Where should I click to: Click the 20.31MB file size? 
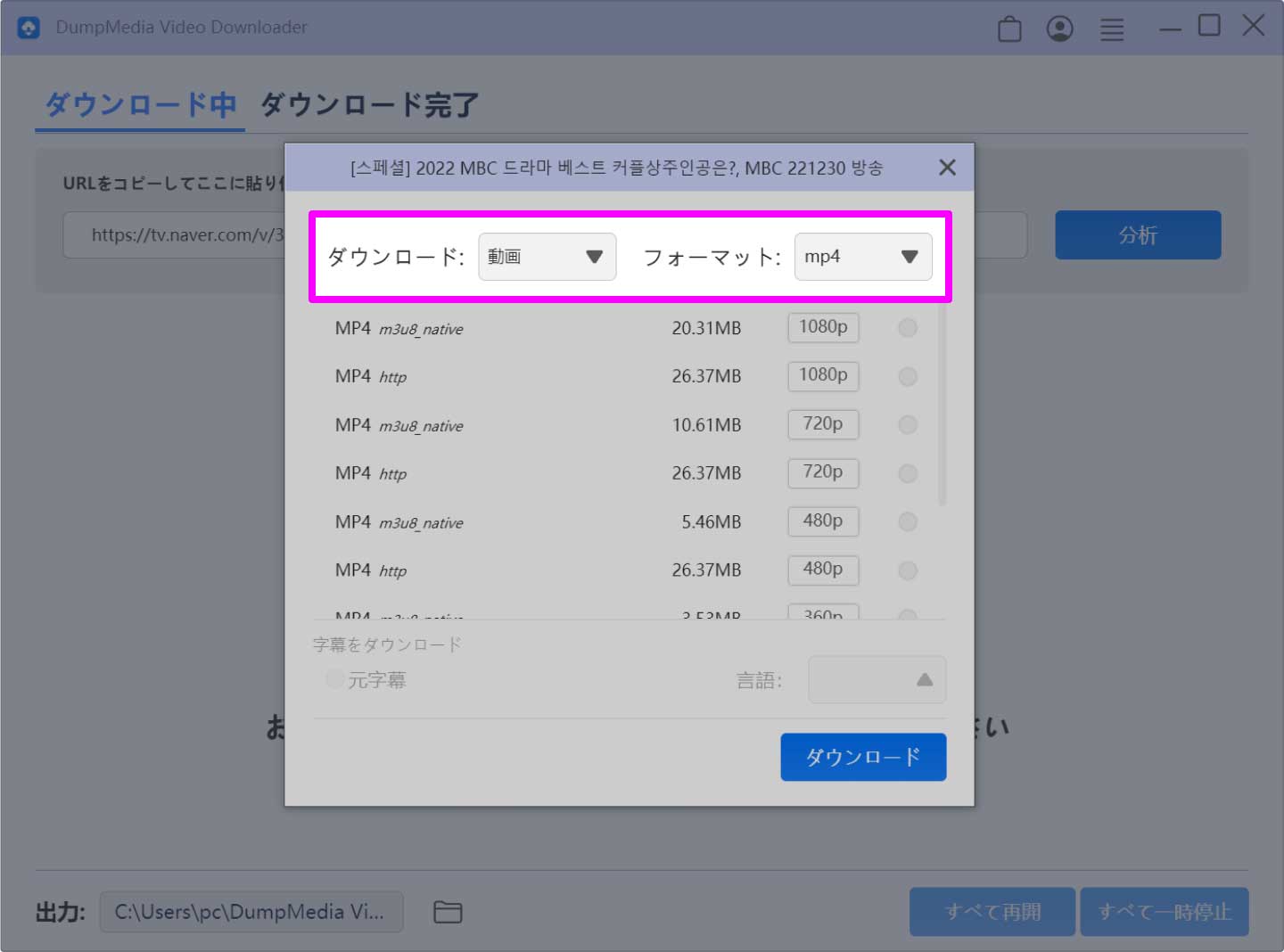coord(706,328)
